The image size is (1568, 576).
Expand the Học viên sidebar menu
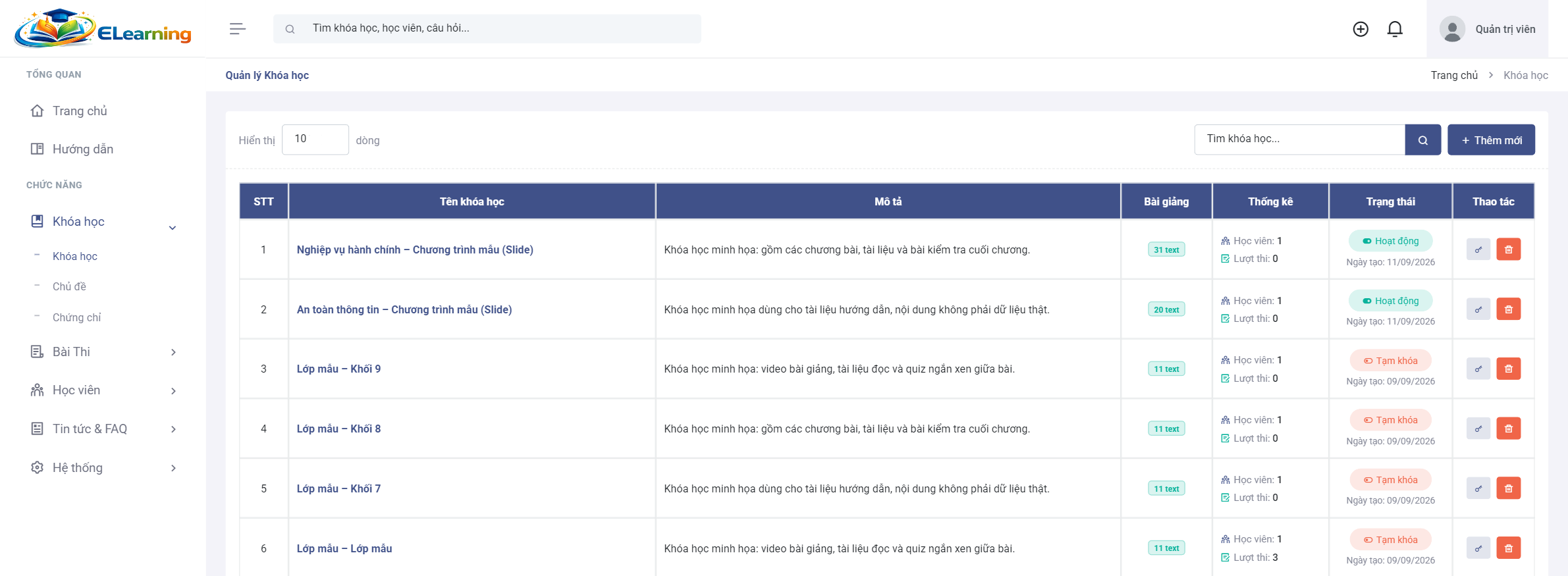tap(103, 390)
